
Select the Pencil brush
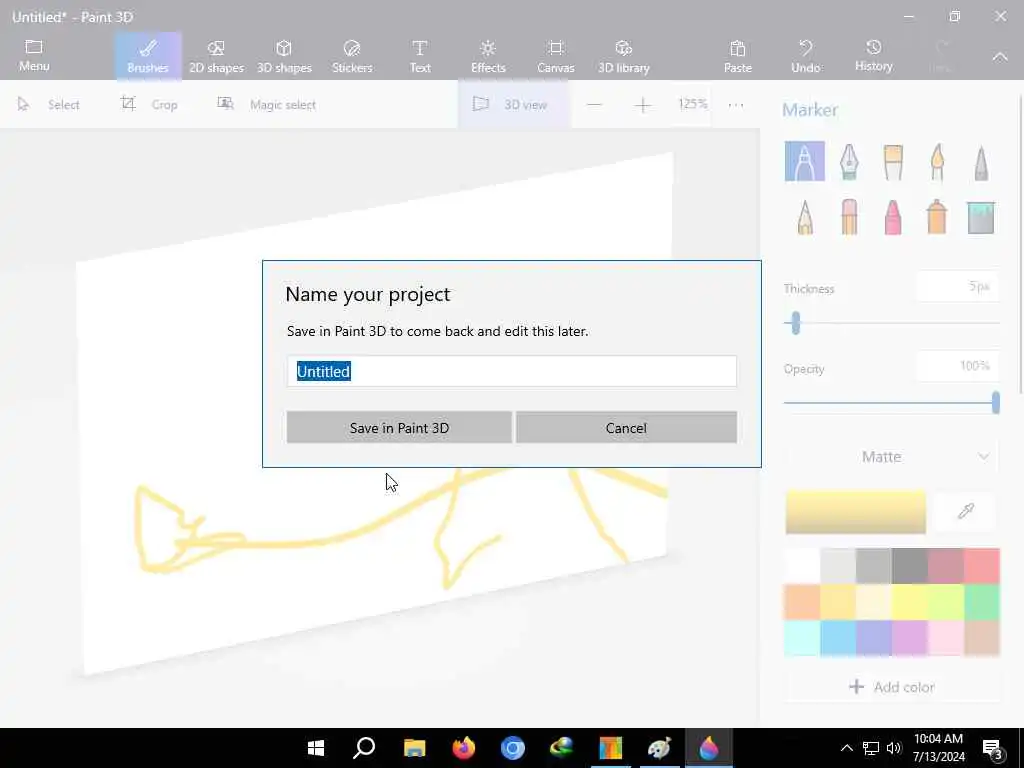click(x=805, y=216)
